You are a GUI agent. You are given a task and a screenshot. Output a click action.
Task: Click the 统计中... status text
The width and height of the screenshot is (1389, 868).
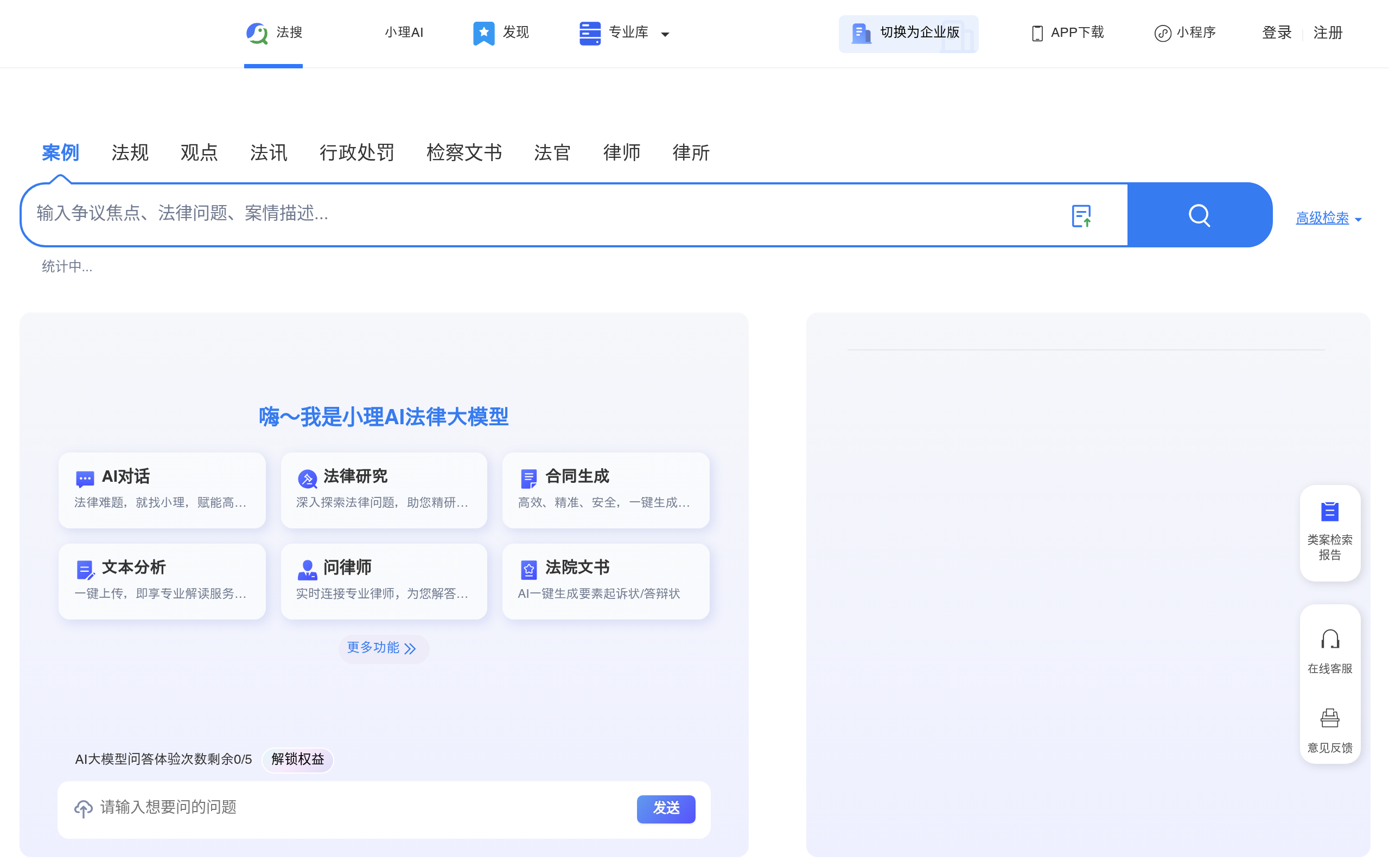point(67,266)
